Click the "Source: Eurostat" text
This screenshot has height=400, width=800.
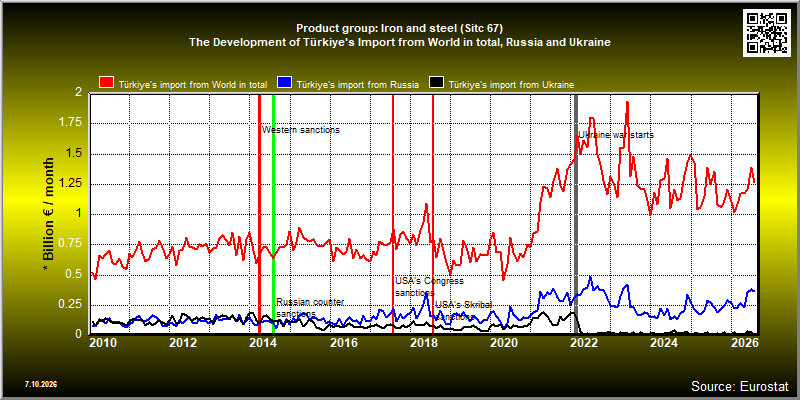click(x=740, y=385)
